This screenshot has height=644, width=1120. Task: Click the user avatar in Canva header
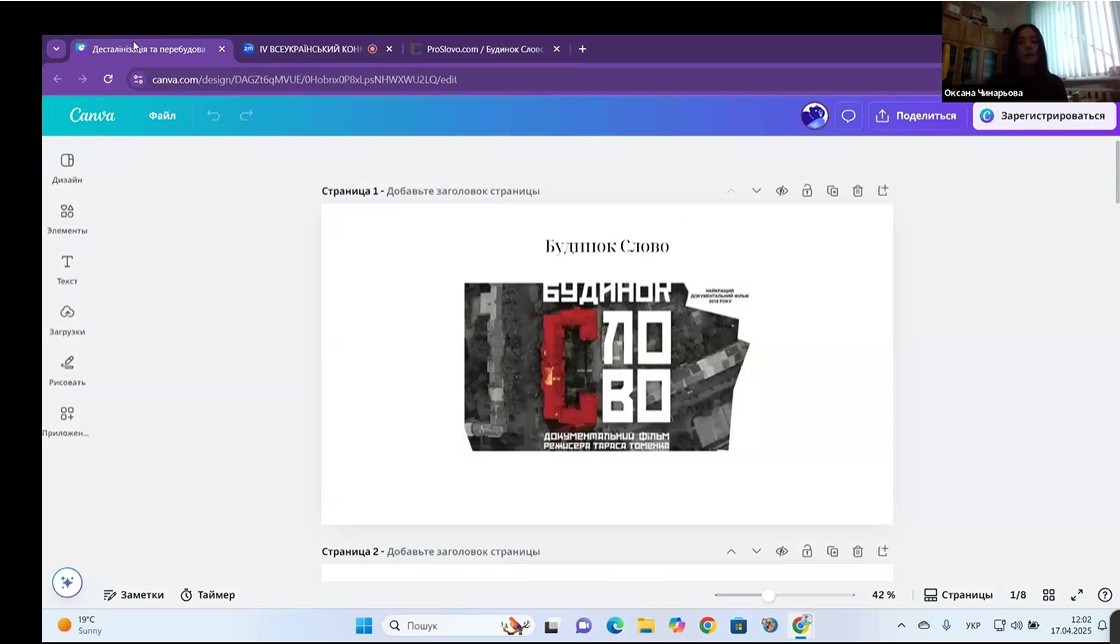tap(814, 116)
